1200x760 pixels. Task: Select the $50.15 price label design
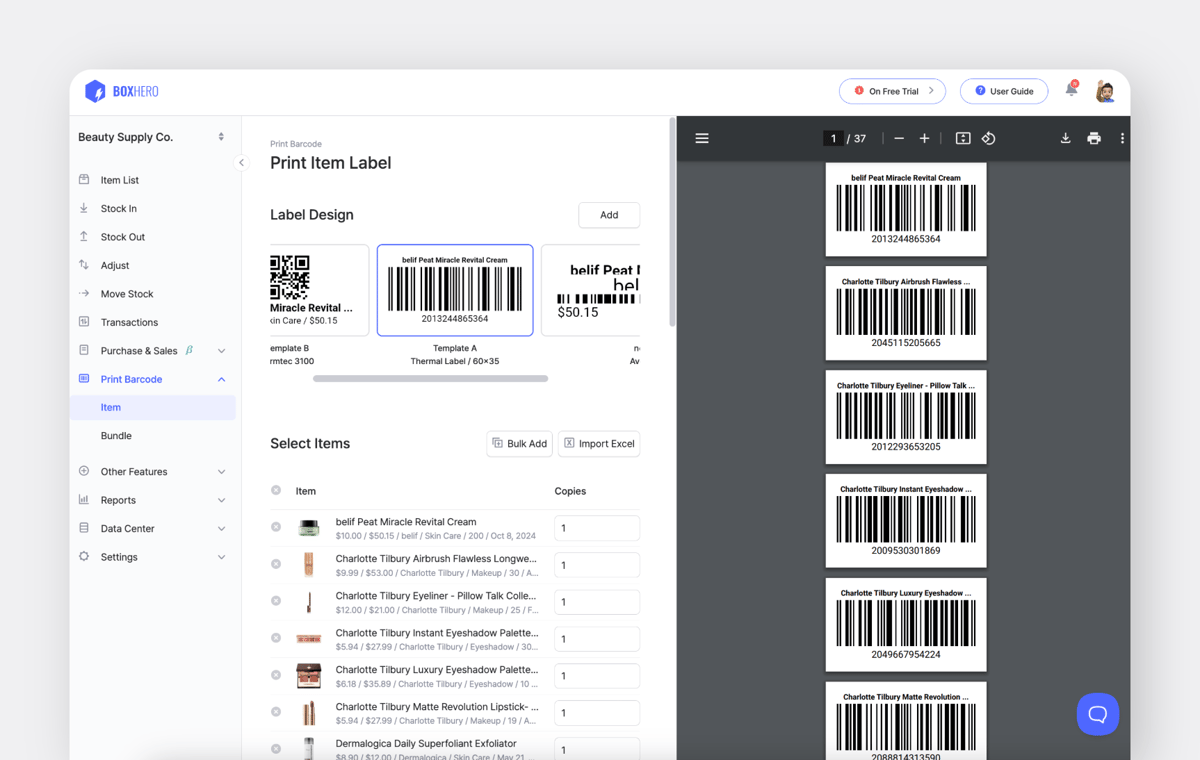[591, 290]
